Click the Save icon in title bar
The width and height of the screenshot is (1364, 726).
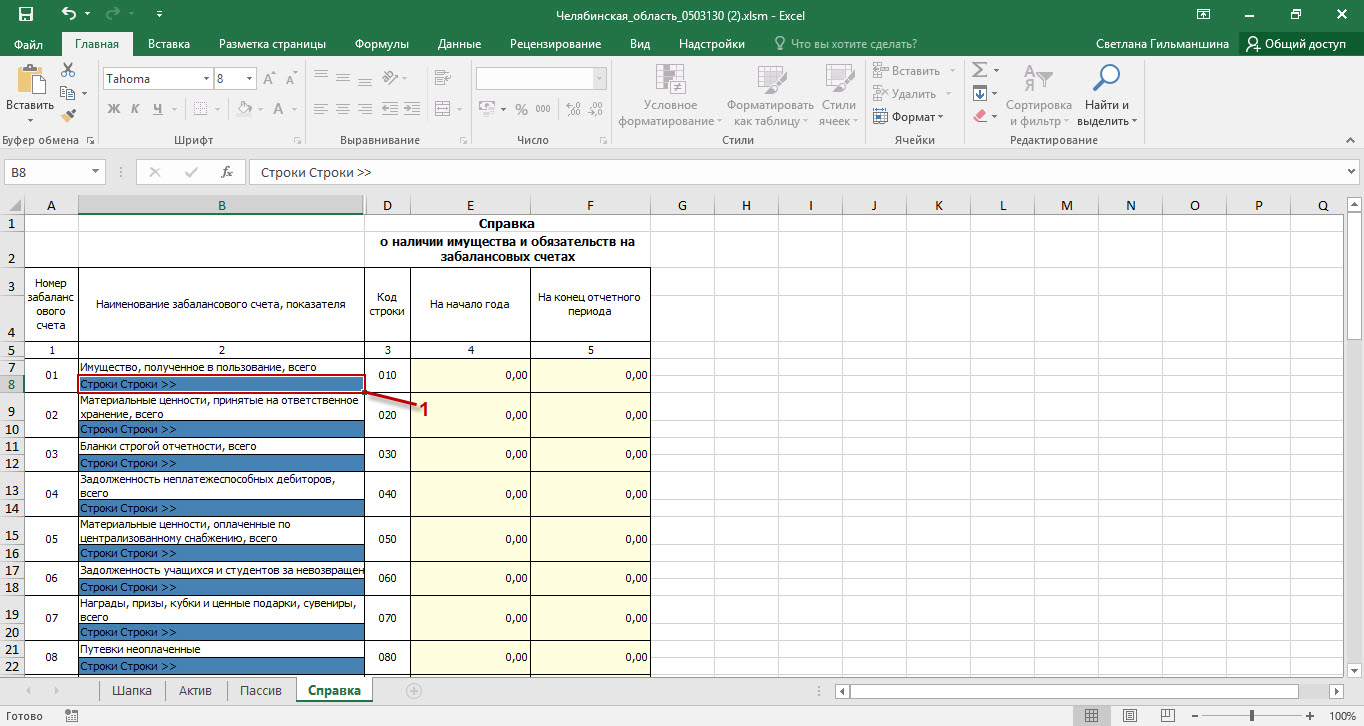[x=26, y=15]
